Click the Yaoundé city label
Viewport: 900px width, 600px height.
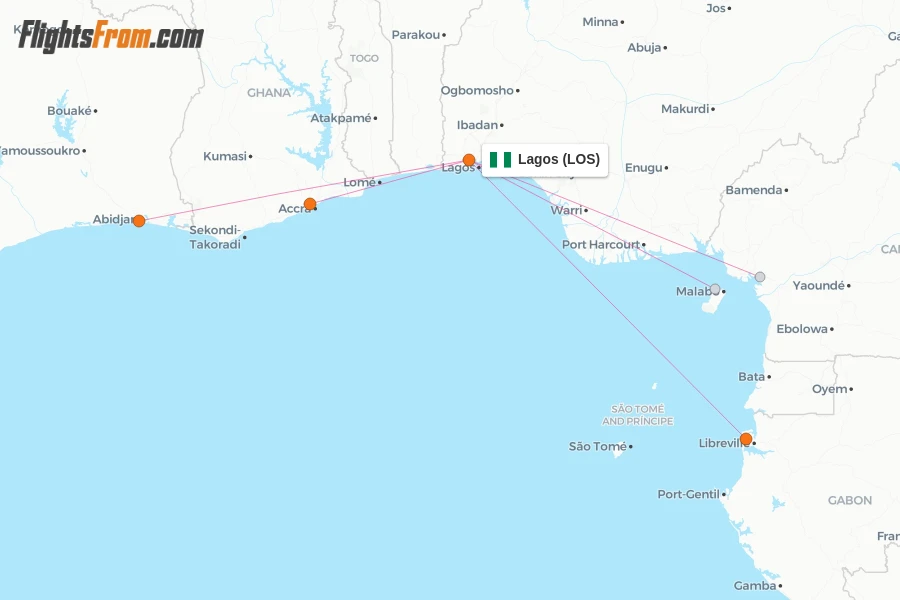(818, 285)
